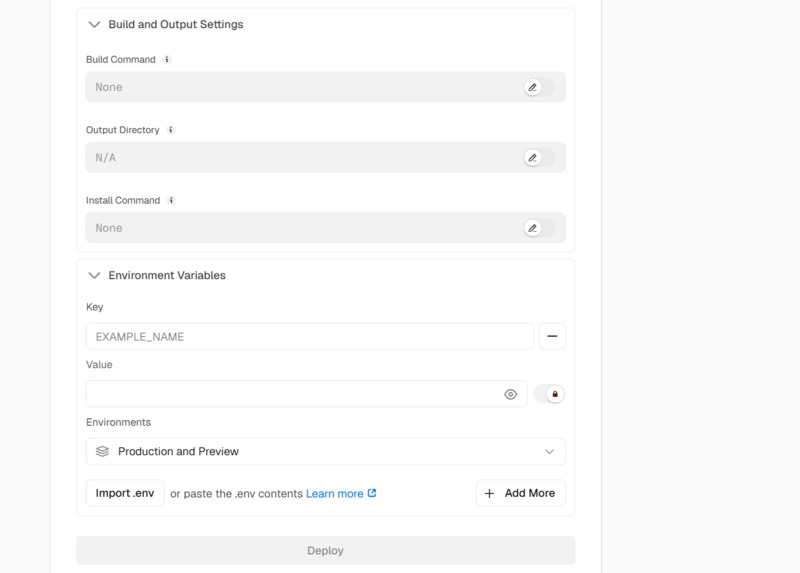Toggle the sensitive lock switch
The image size is (800, 573).
[549, 394]
